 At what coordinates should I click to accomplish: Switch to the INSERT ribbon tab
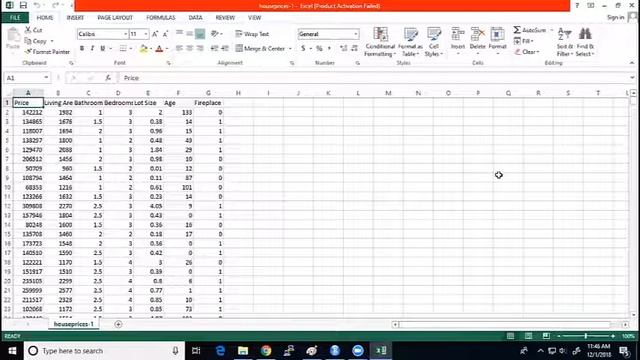tap(75, 18)
